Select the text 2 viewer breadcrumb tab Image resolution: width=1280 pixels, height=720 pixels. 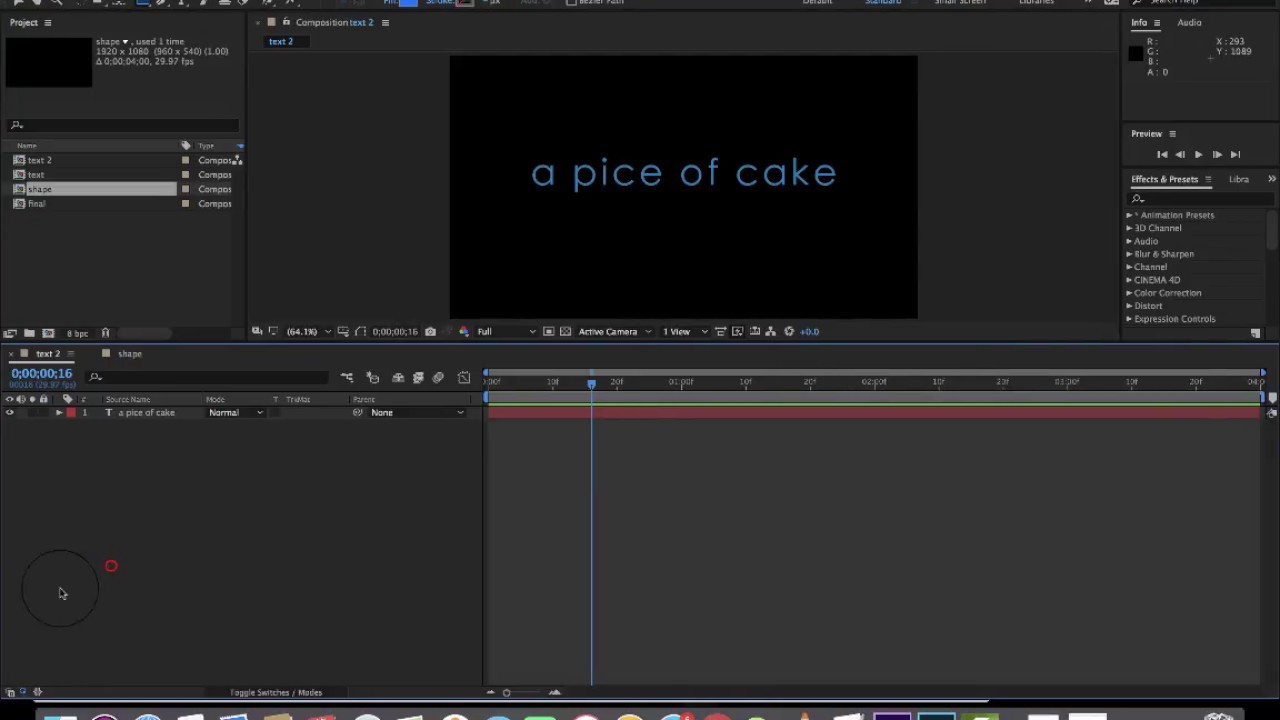click(x=281, y=41)
